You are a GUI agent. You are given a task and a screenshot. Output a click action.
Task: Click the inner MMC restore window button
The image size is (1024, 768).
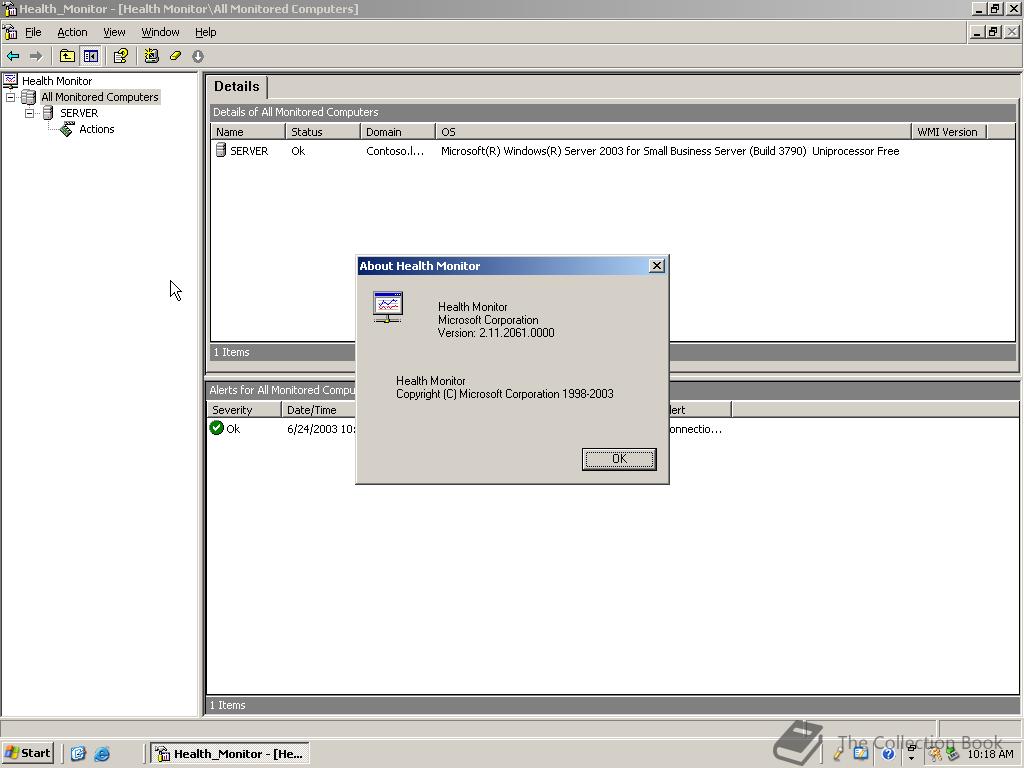click(993, 31)
